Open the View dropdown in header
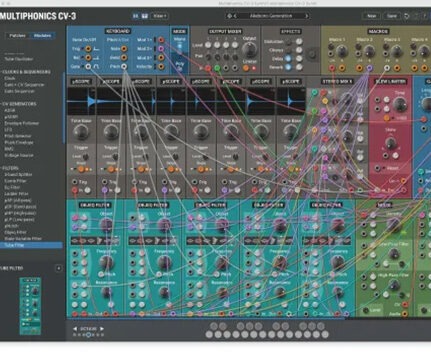431x363 pixels. tap(159, 16)
